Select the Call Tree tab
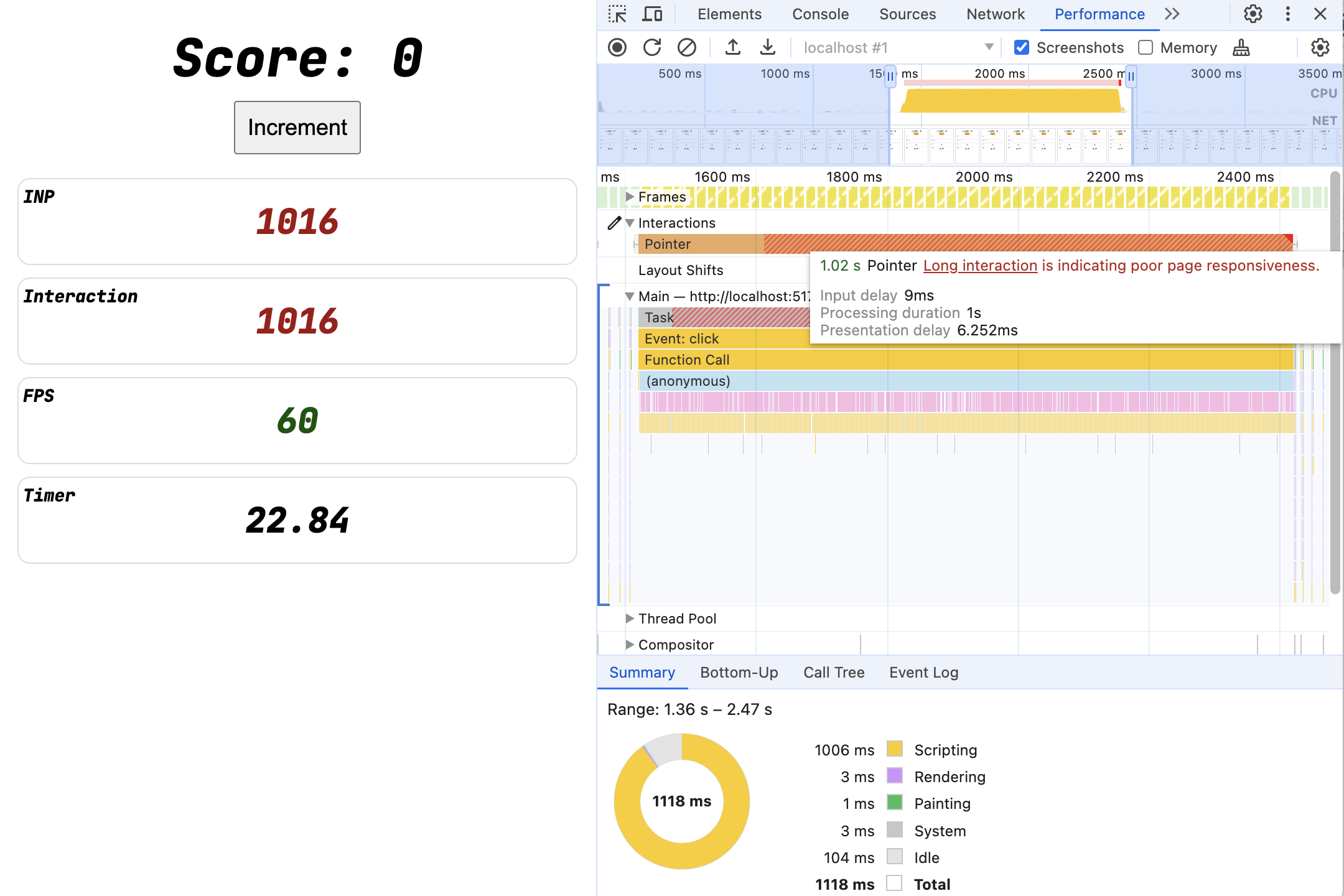This screenshot has width=1344, height=896. coord(834,671)
